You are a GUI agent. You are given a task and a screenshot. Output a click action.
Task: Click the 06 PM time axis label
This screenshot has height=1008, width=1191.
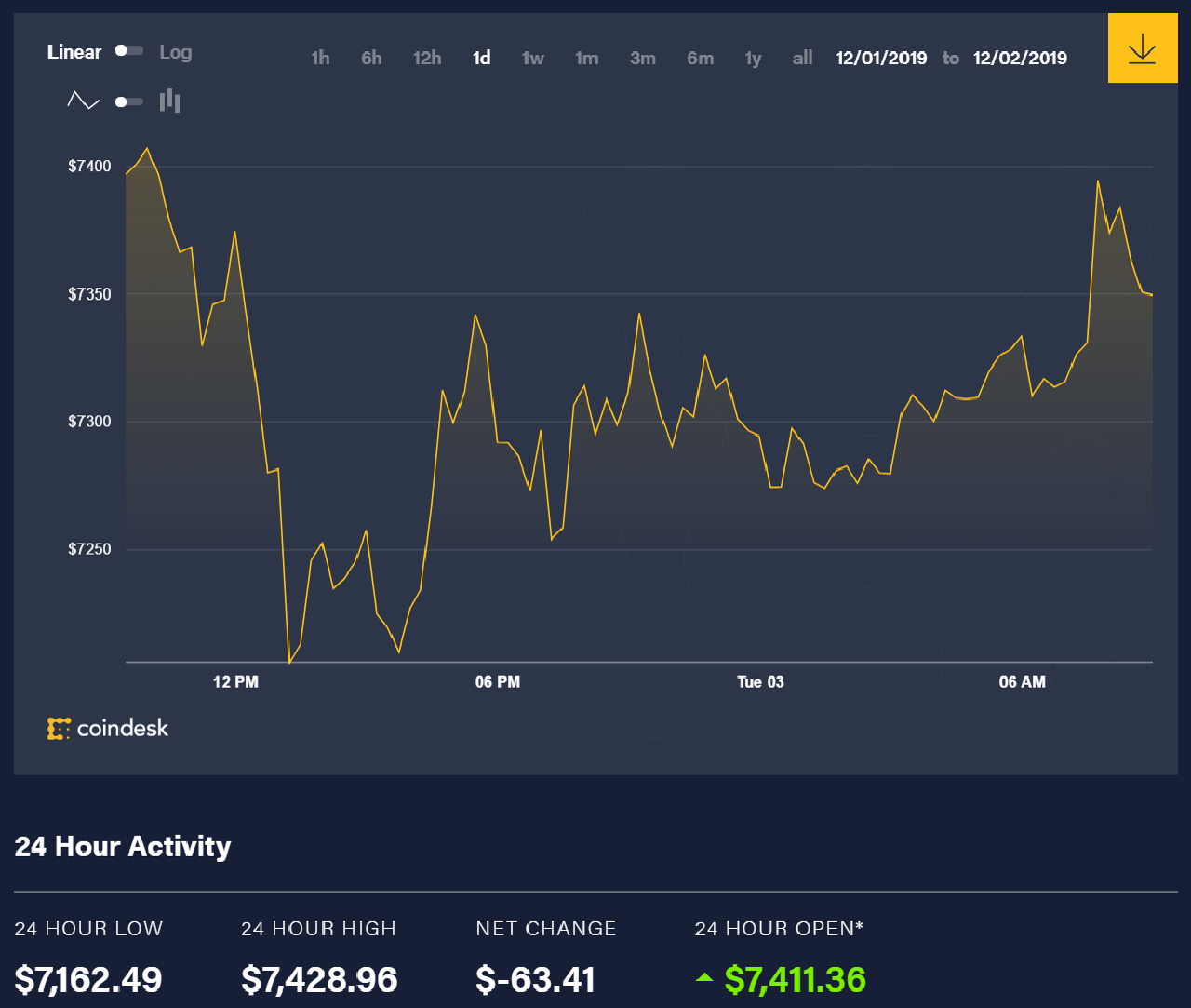coord(498,682)
